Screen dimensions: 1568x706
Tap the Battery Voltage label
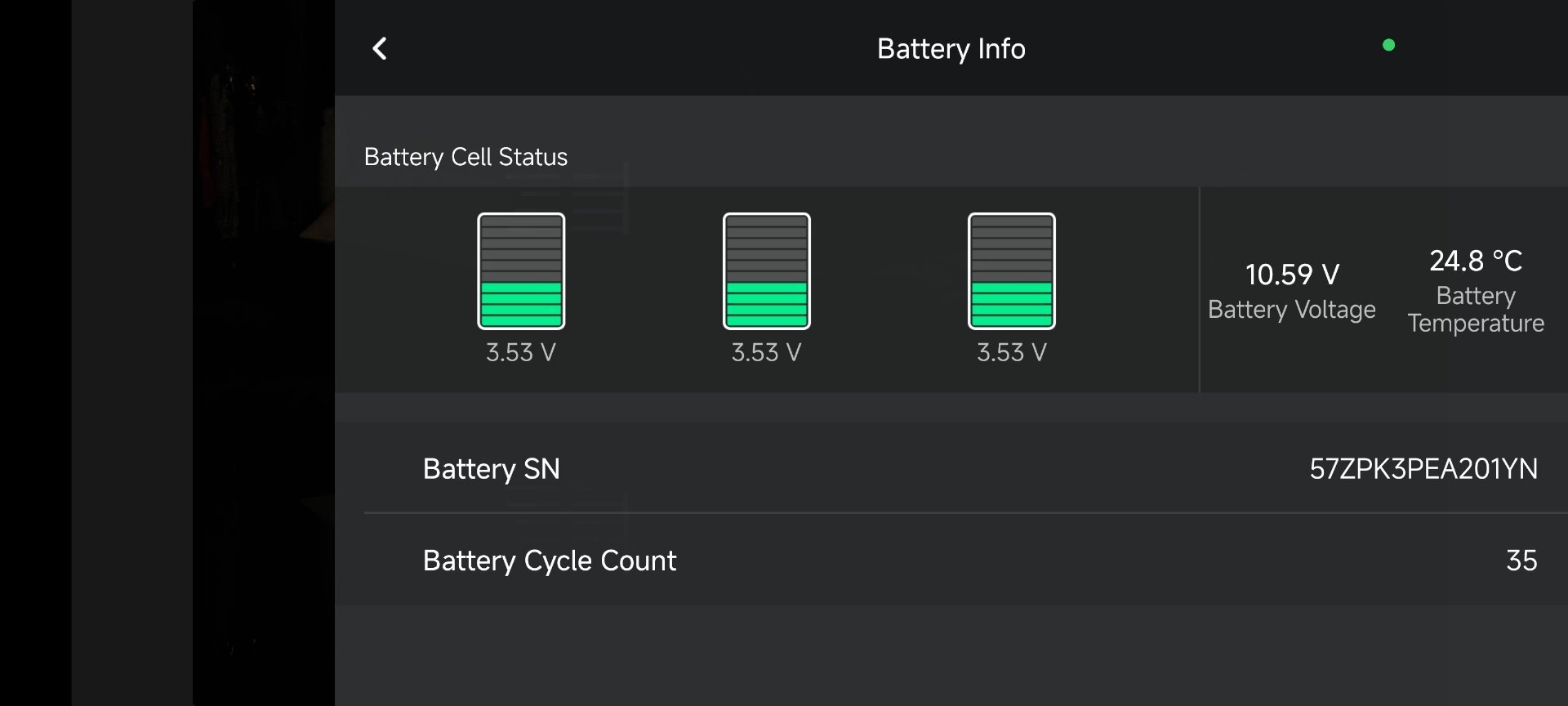[1292, 310]
